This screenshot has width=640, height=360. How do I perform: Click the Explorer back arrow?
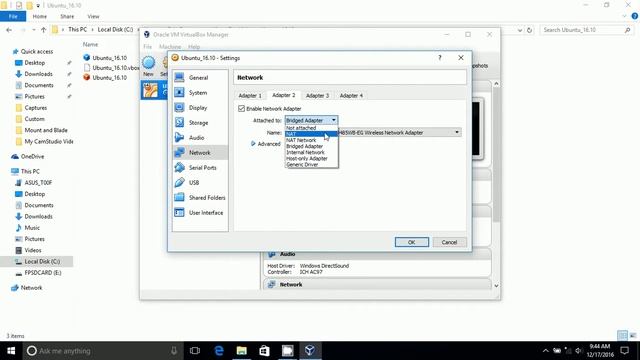9,30
